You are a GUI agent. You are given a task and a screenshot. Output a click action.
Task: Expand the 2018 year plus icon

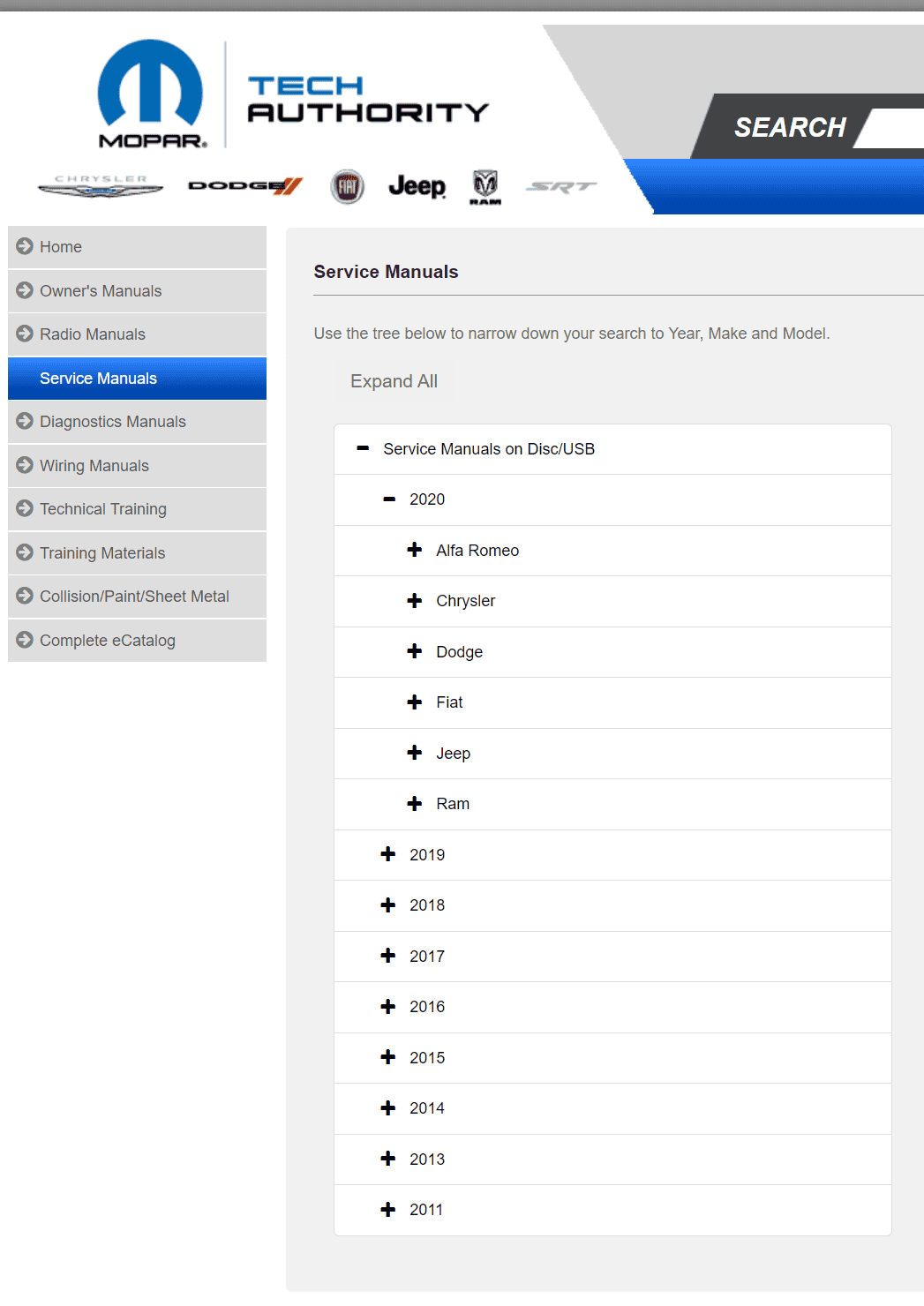click(x=388, y=905)
